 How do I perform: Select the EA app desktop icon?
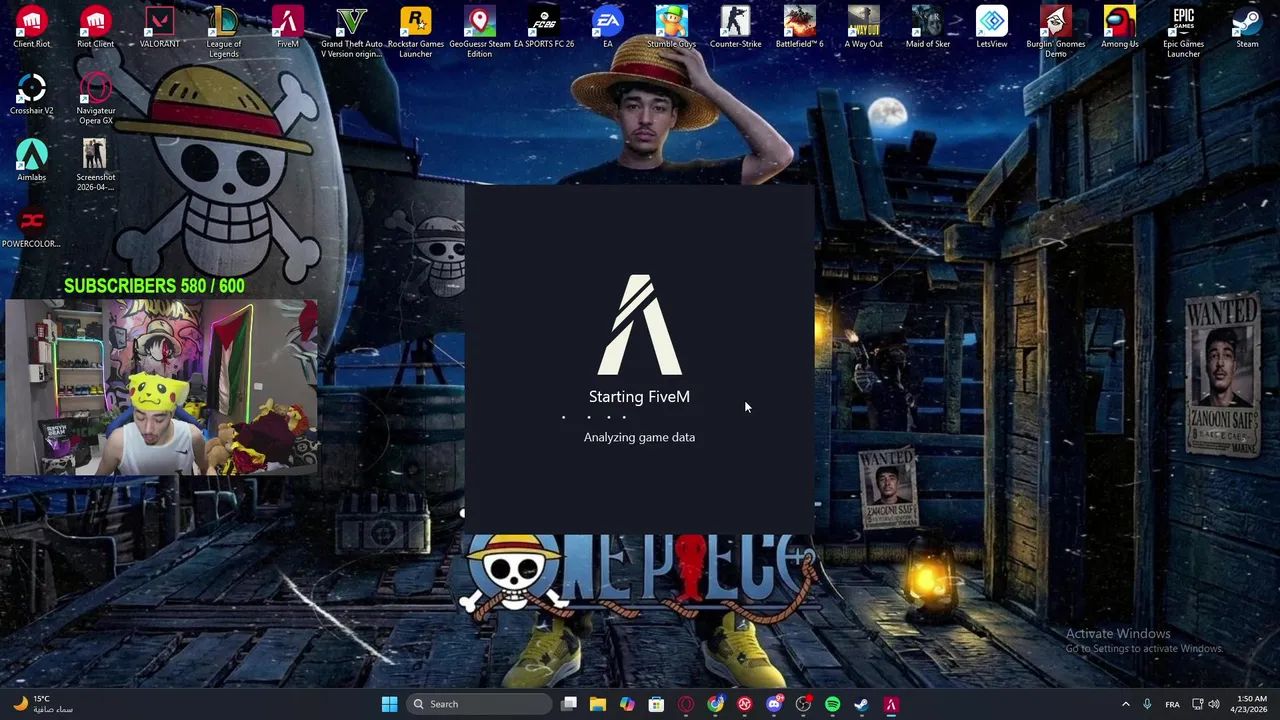click(607, 27)
